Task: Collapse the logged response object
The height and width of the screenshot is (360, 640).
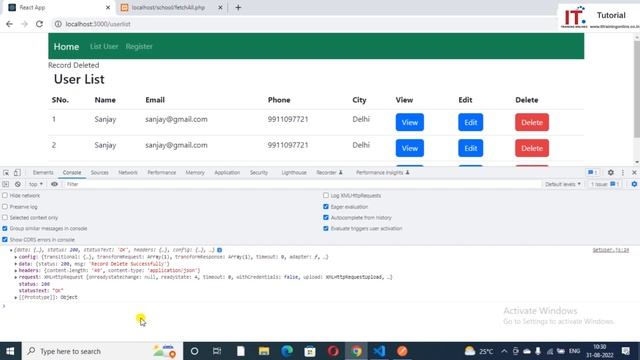Action: click(x=11, y=250)
